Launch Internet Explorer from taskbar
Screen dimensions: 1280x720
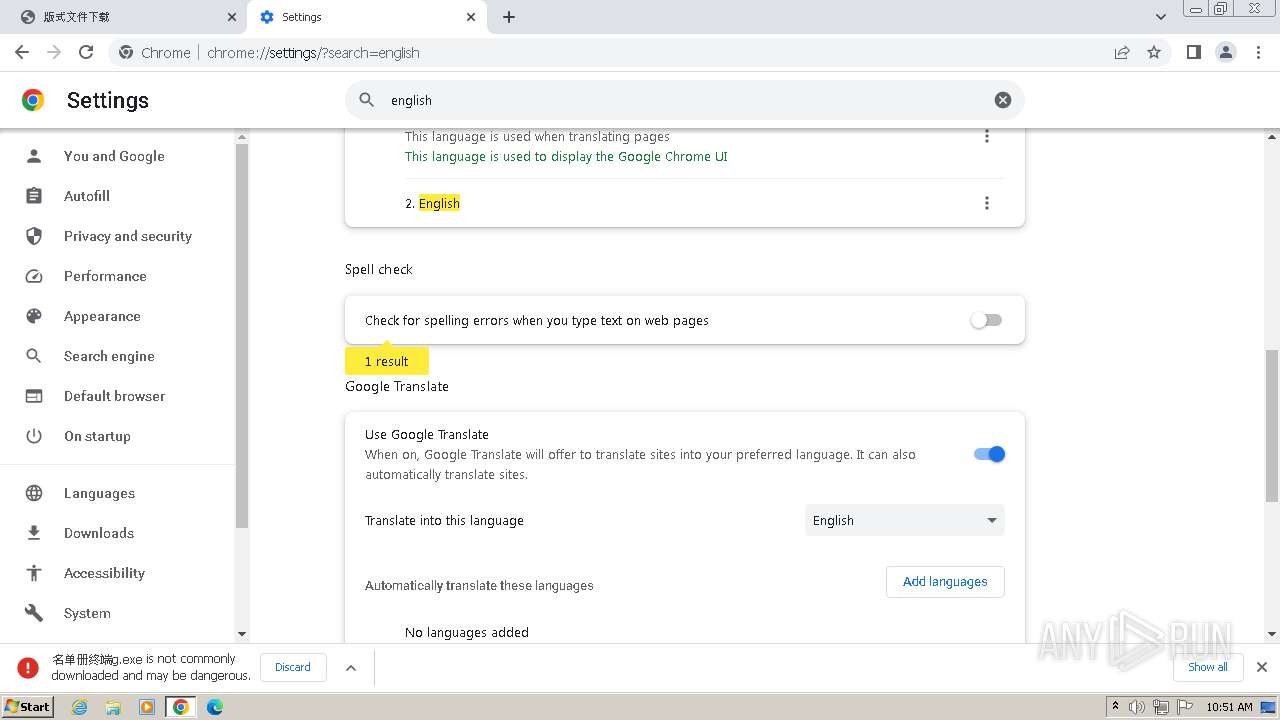pyautogui.click(x=79, y=707)
